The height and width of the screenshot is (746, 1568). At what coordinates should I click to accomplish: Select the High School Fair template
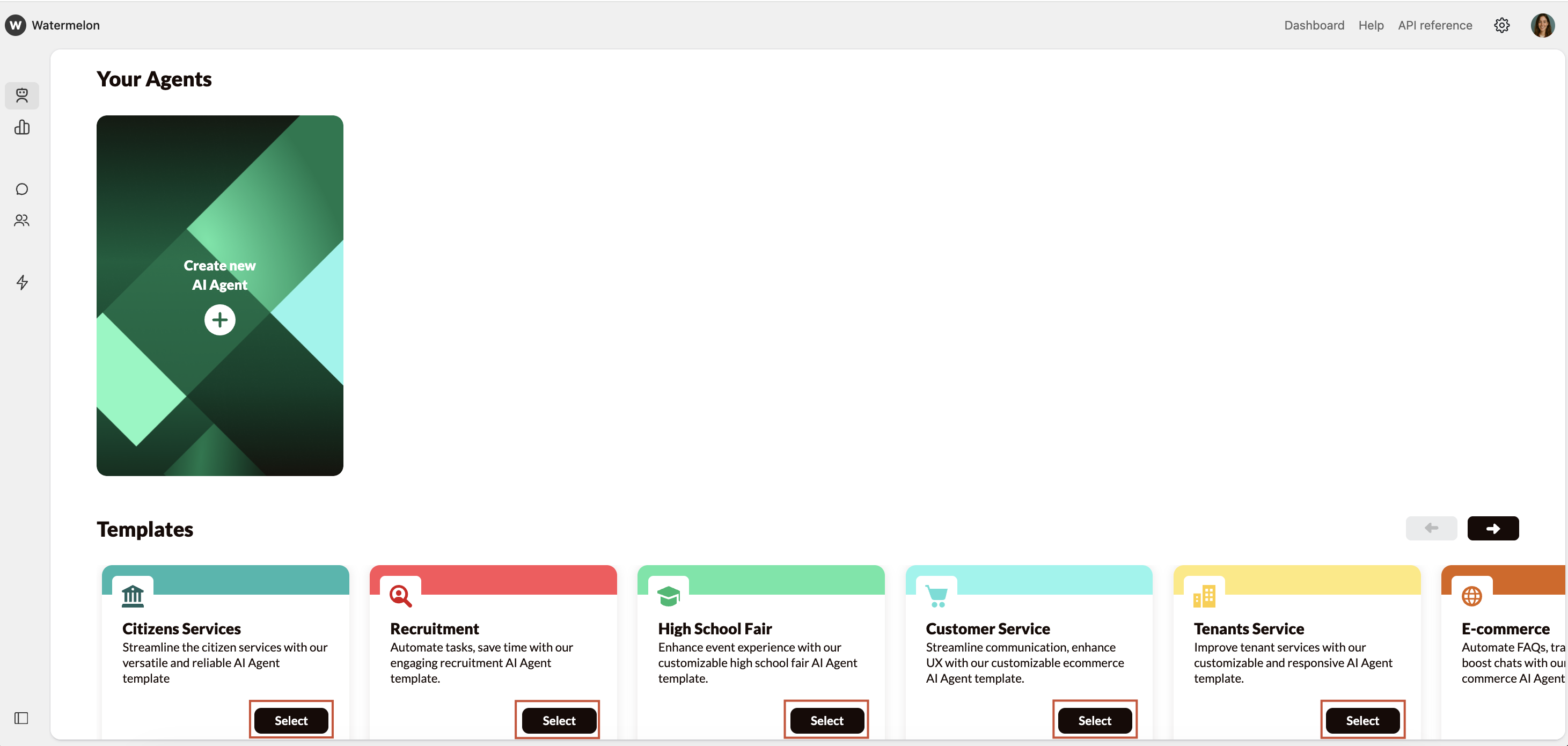tap(826, 720)
